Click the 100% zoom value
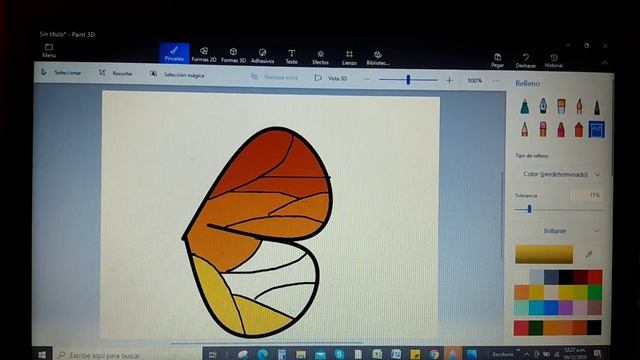 tap(474, 81)
